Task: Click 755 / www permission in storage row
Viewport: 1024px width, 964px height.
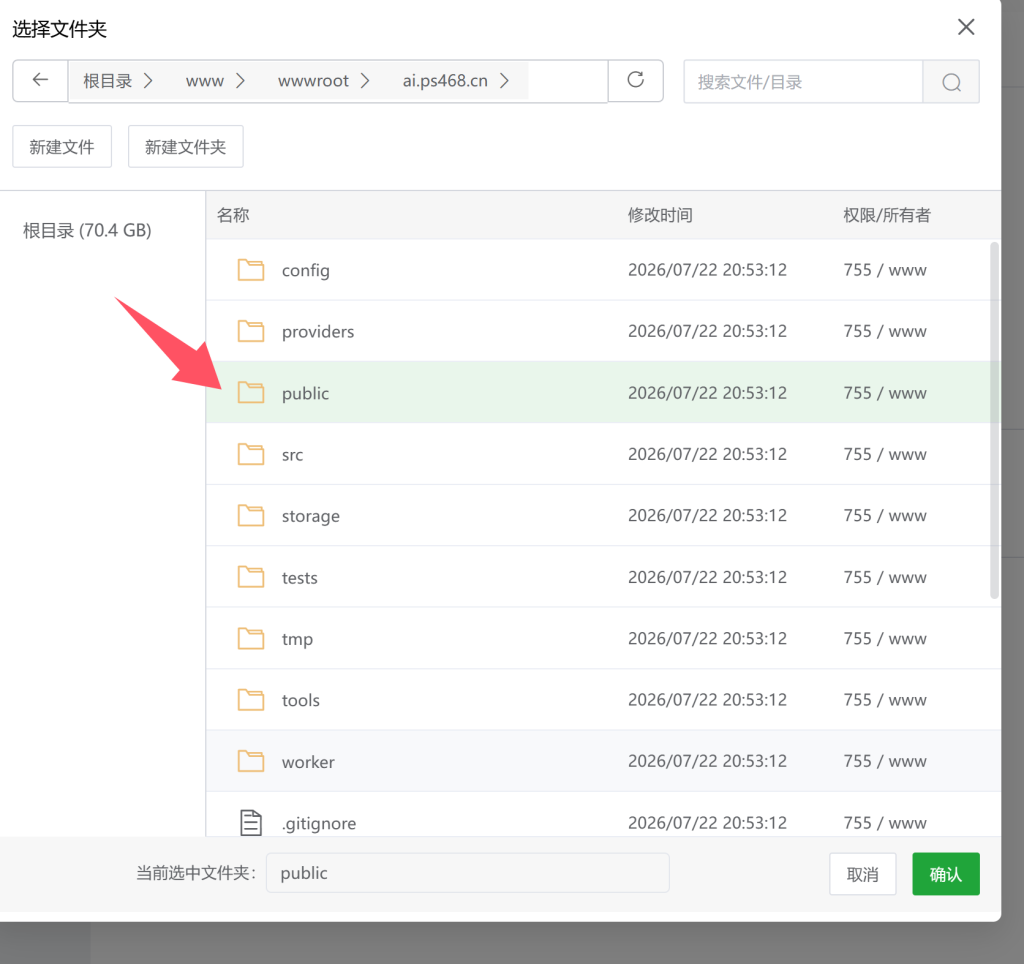Action: [x=885, y=515]
